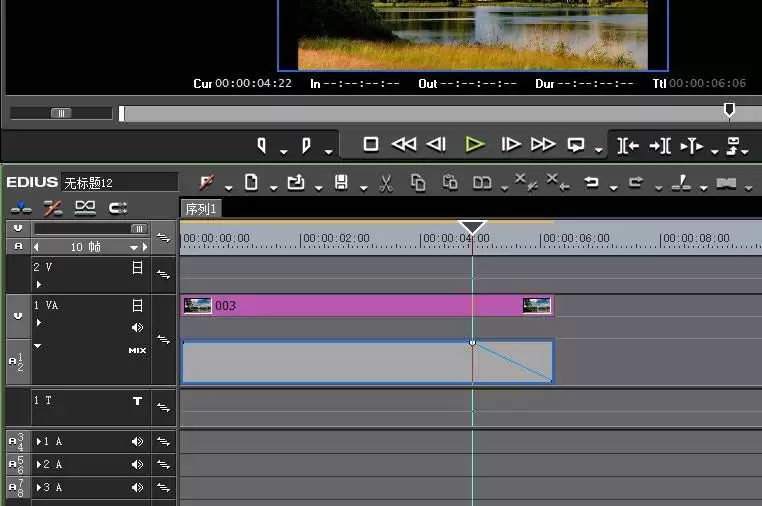Toggle speaker mute on track 1 A
This screenshot has height=506, width=762.
coord(138,441)
